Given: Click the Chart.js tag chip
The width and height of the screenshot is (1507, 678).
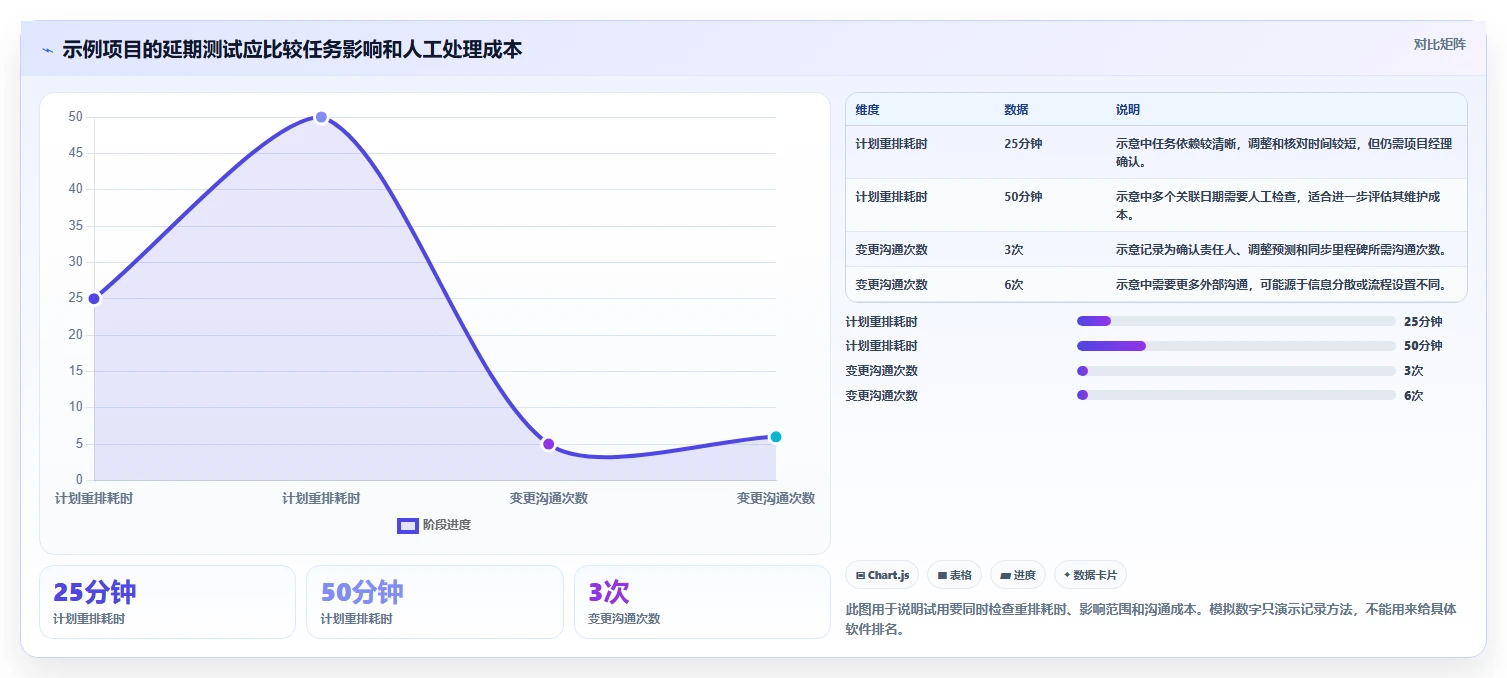Looking at the screenshot, I should point(882,575).
